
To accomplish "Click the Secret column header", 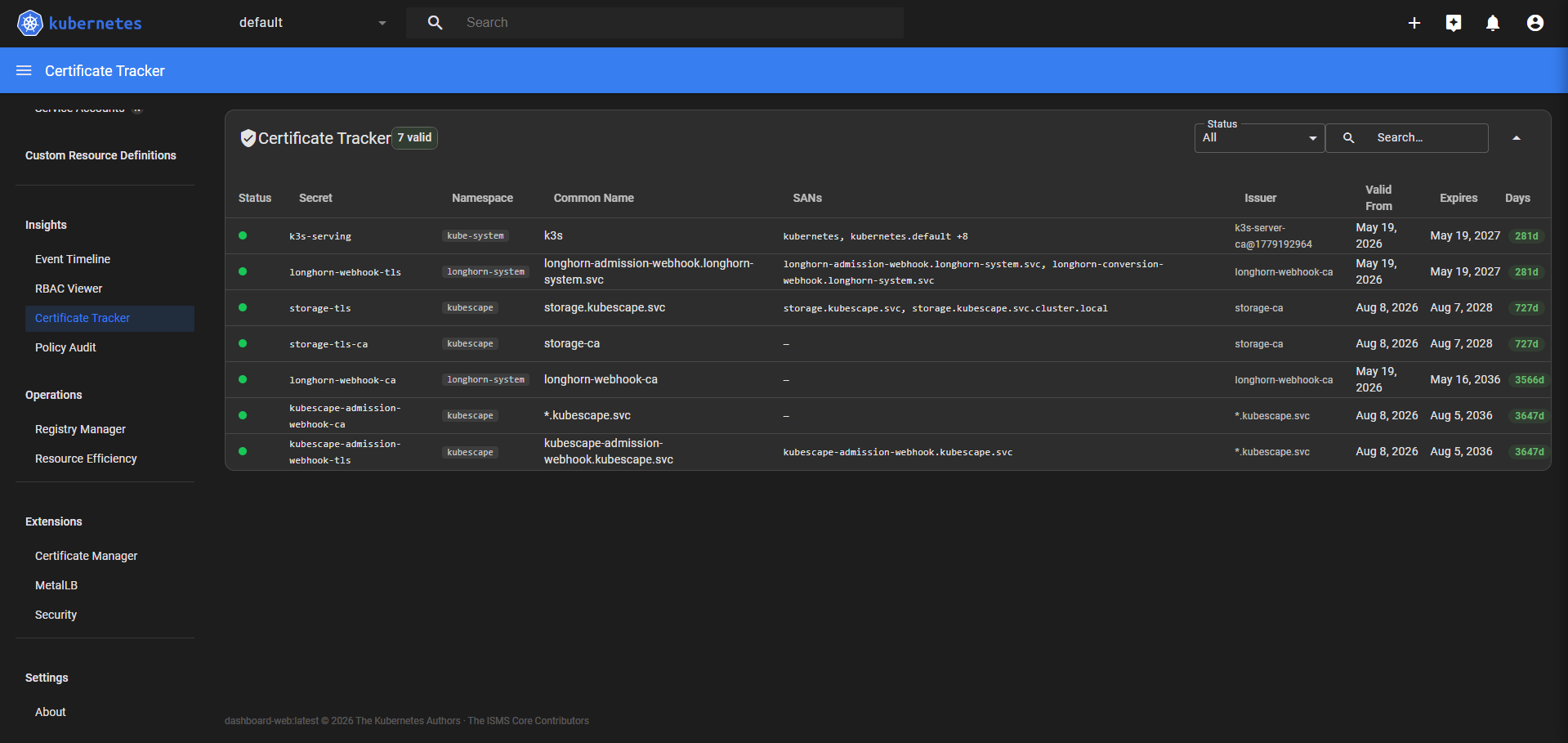I will 315,198.
